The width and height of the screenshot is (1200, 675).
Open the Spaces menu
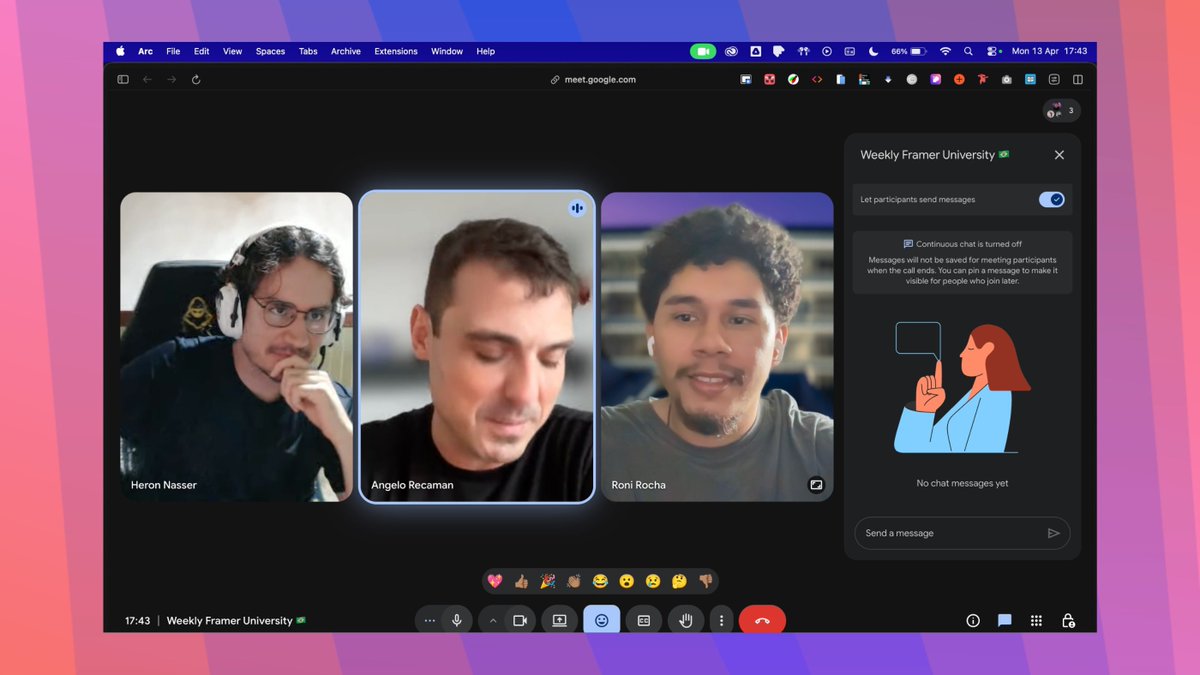(x=270, y=51)
